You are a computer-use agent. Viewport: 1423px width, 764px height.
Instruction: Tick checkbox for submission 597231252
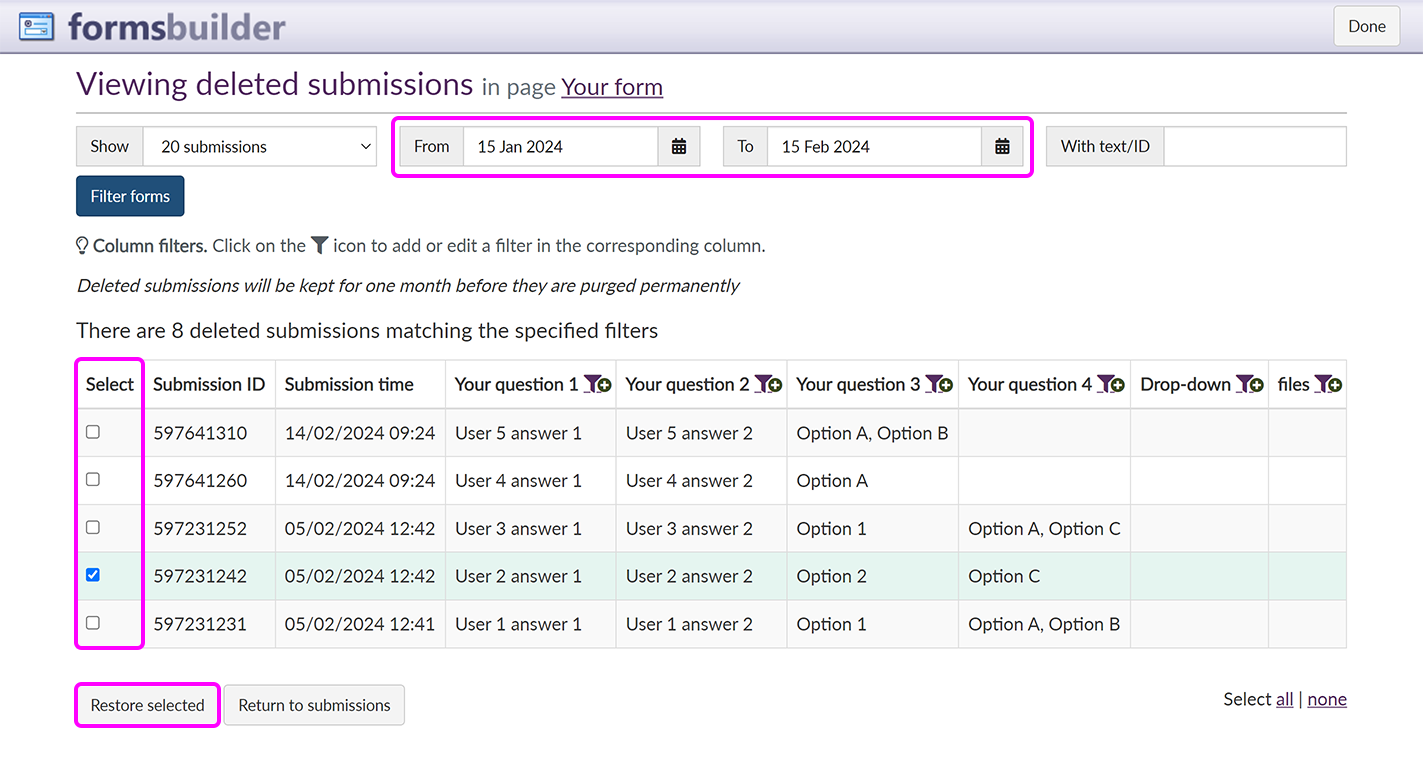93,527
